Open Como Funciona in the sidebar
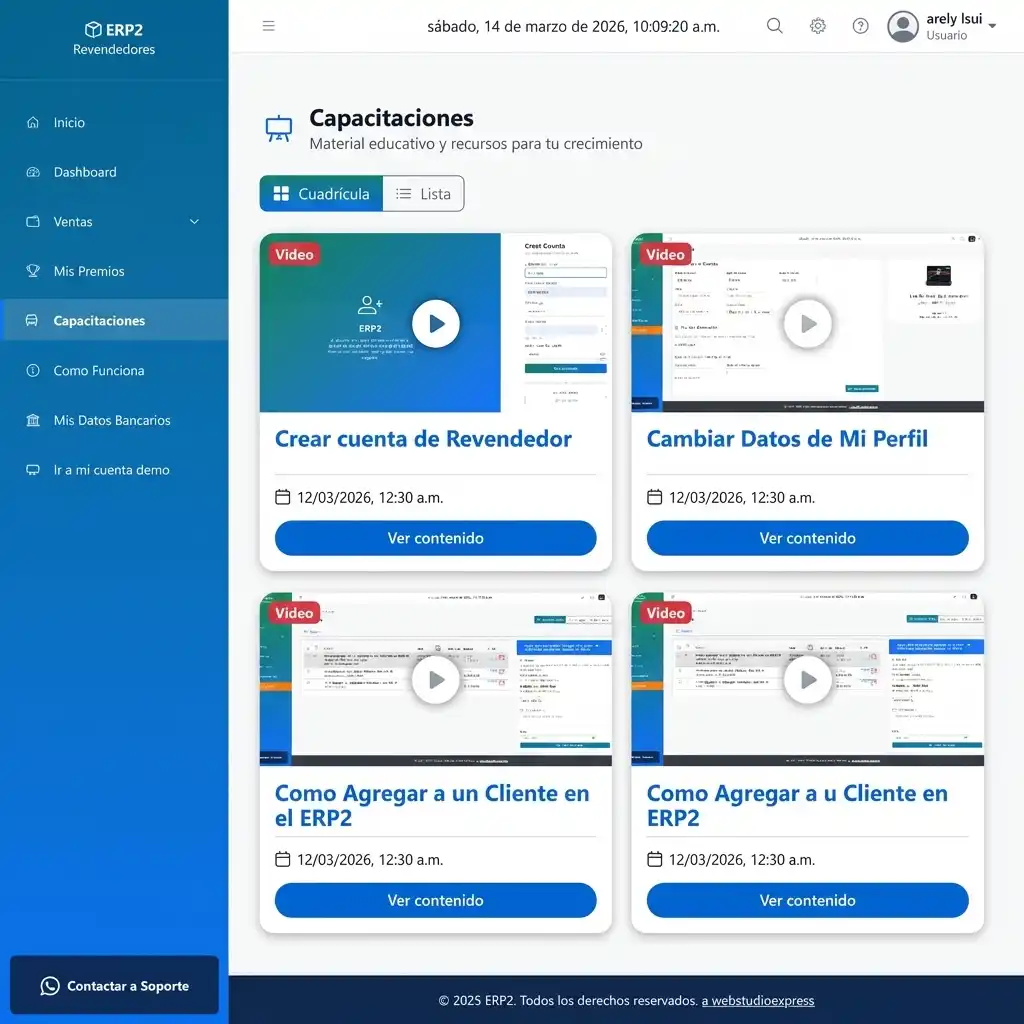This screenshot has height=1024, width=1024. coord(99,370)
